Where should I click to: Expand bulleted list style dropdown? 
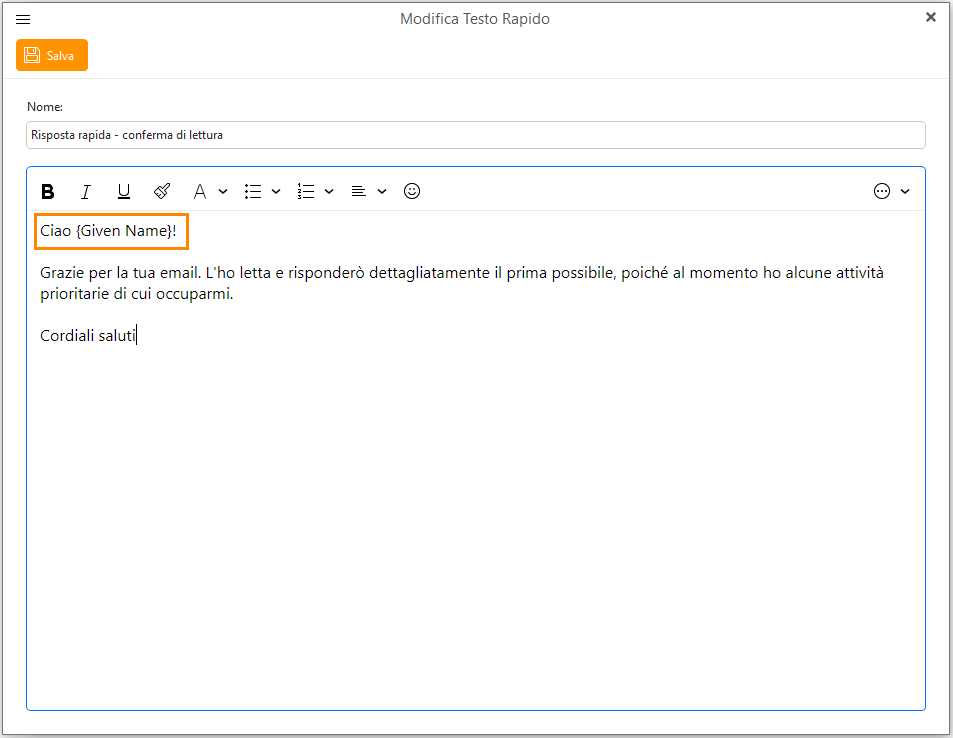[276, 191]
